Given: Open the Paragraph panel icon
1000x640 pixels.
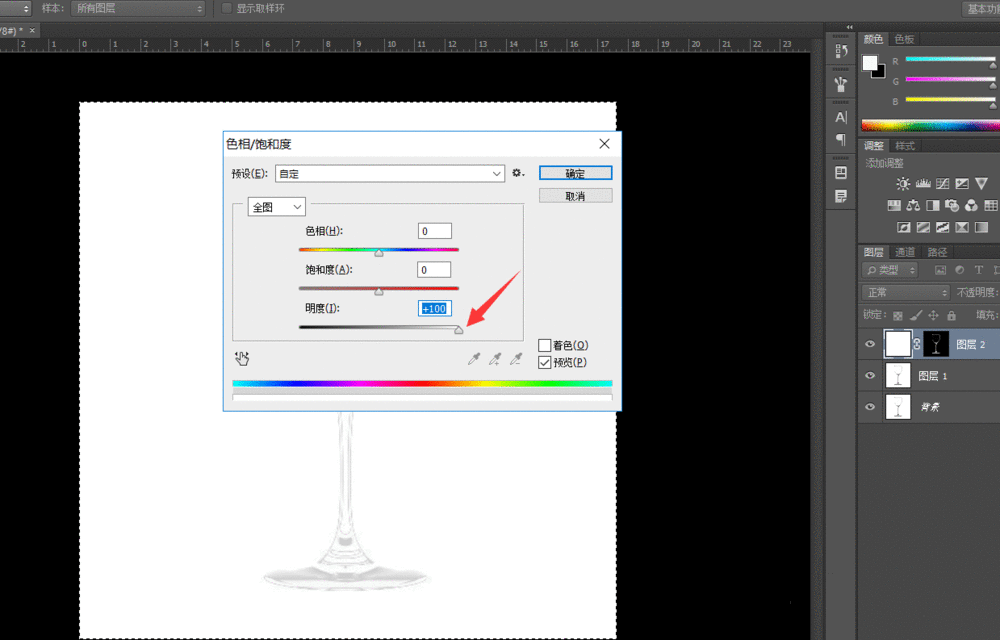Looking at the screenshot, I should 840,140.
